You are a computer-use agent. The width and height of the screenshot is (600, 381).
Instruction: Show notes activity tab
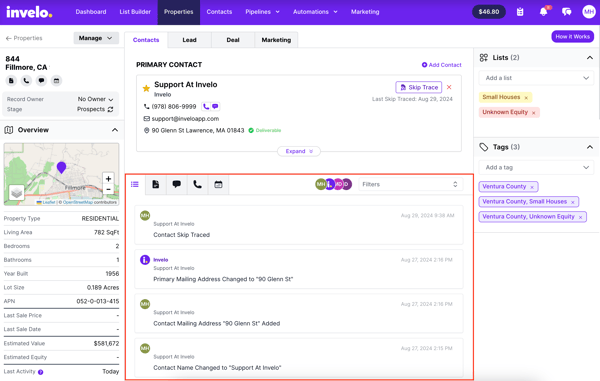(156, 184)
